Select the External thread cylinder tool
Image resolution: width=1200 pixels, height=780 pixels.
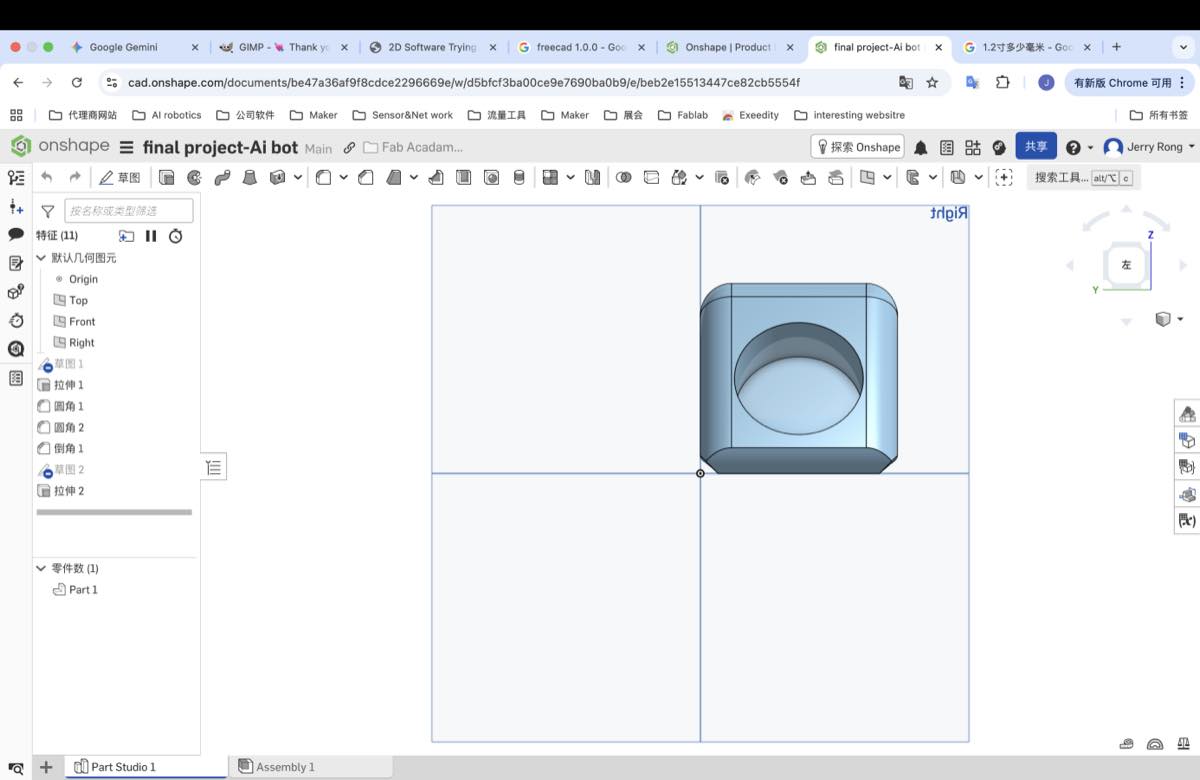pyautogui.click(x=519, y=177)
